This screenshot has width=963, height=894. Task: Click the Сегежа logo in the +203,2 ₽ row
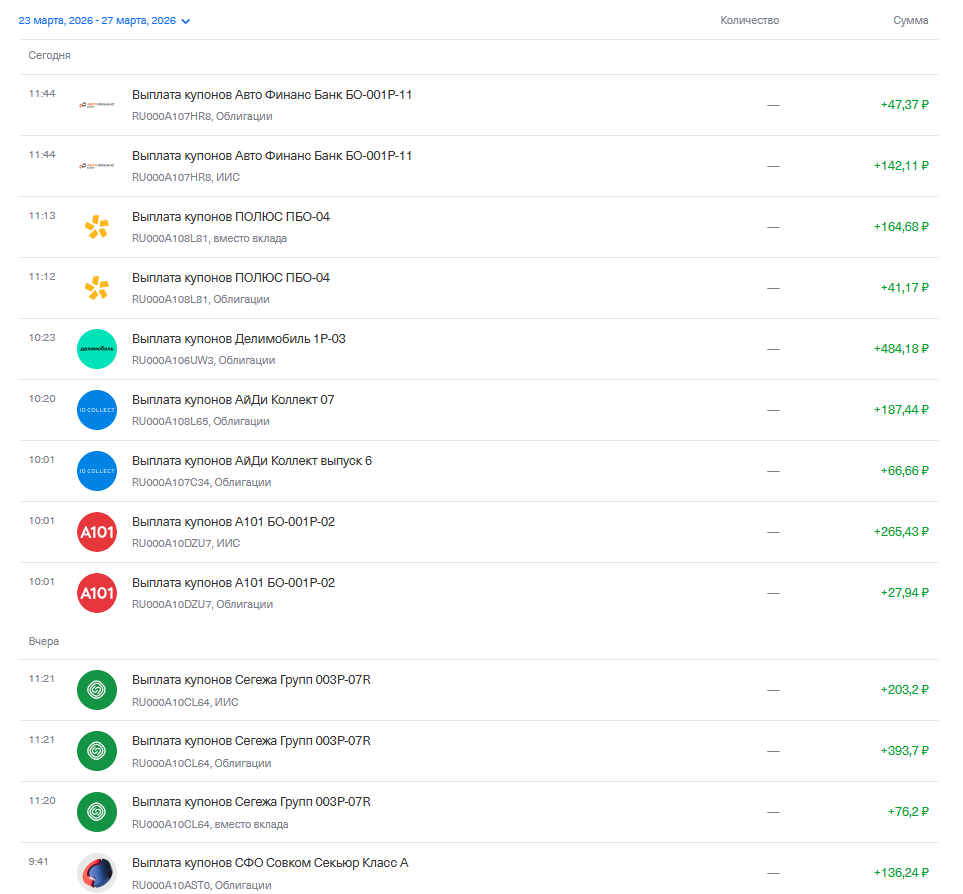(97, 690)
